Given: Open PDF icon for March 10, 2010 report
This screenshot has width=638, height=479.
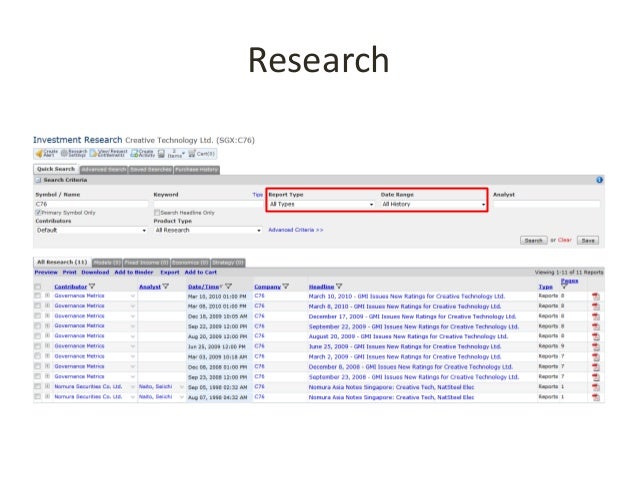Looking at the screenshot, I should click(596, 297).
